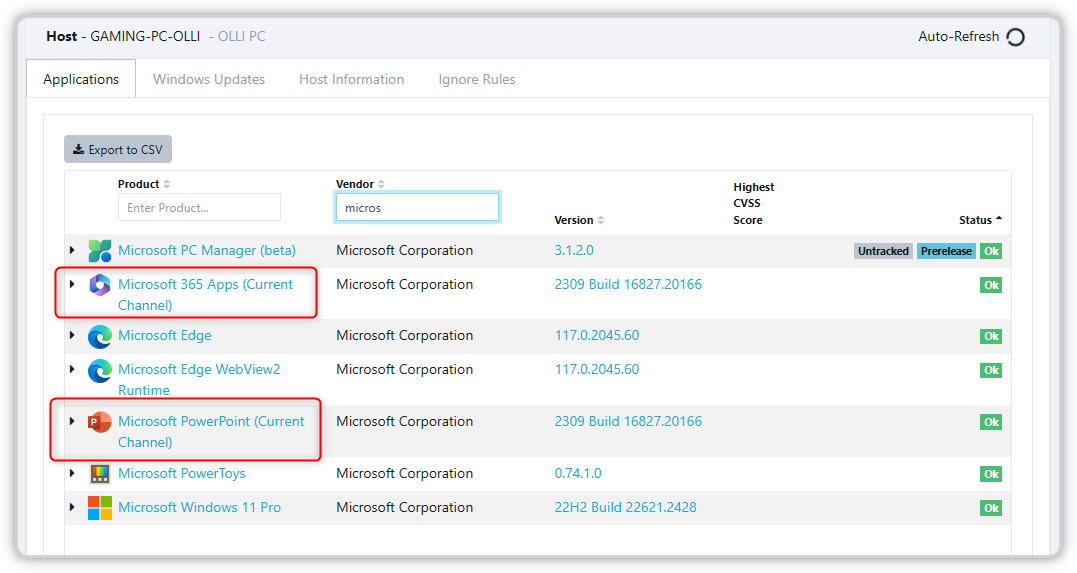Expand the Microsoft PC Manager row

[x=71, y=250]
